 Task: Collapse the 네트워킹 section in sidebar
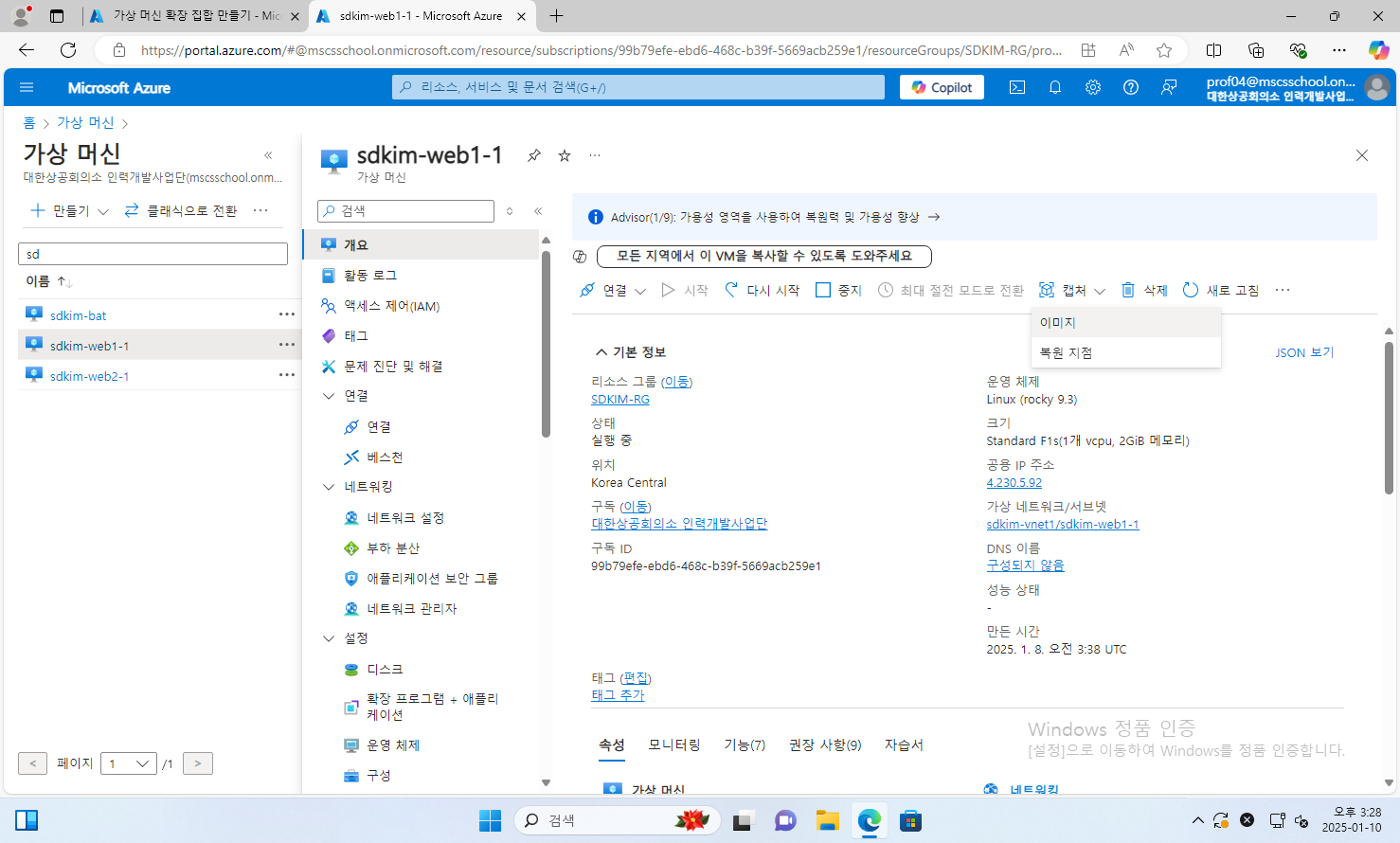pos(329,487)
